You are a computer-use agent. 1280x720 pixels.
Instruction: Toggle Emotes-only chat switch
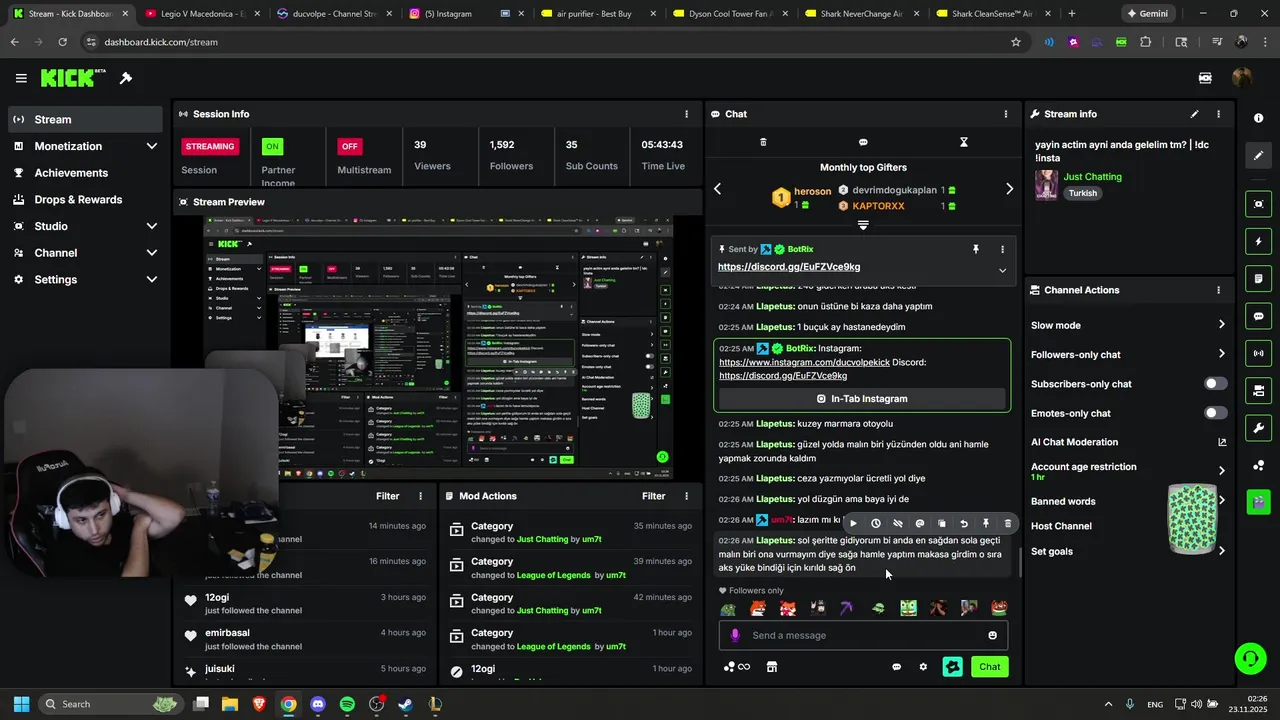point(1215,413)
